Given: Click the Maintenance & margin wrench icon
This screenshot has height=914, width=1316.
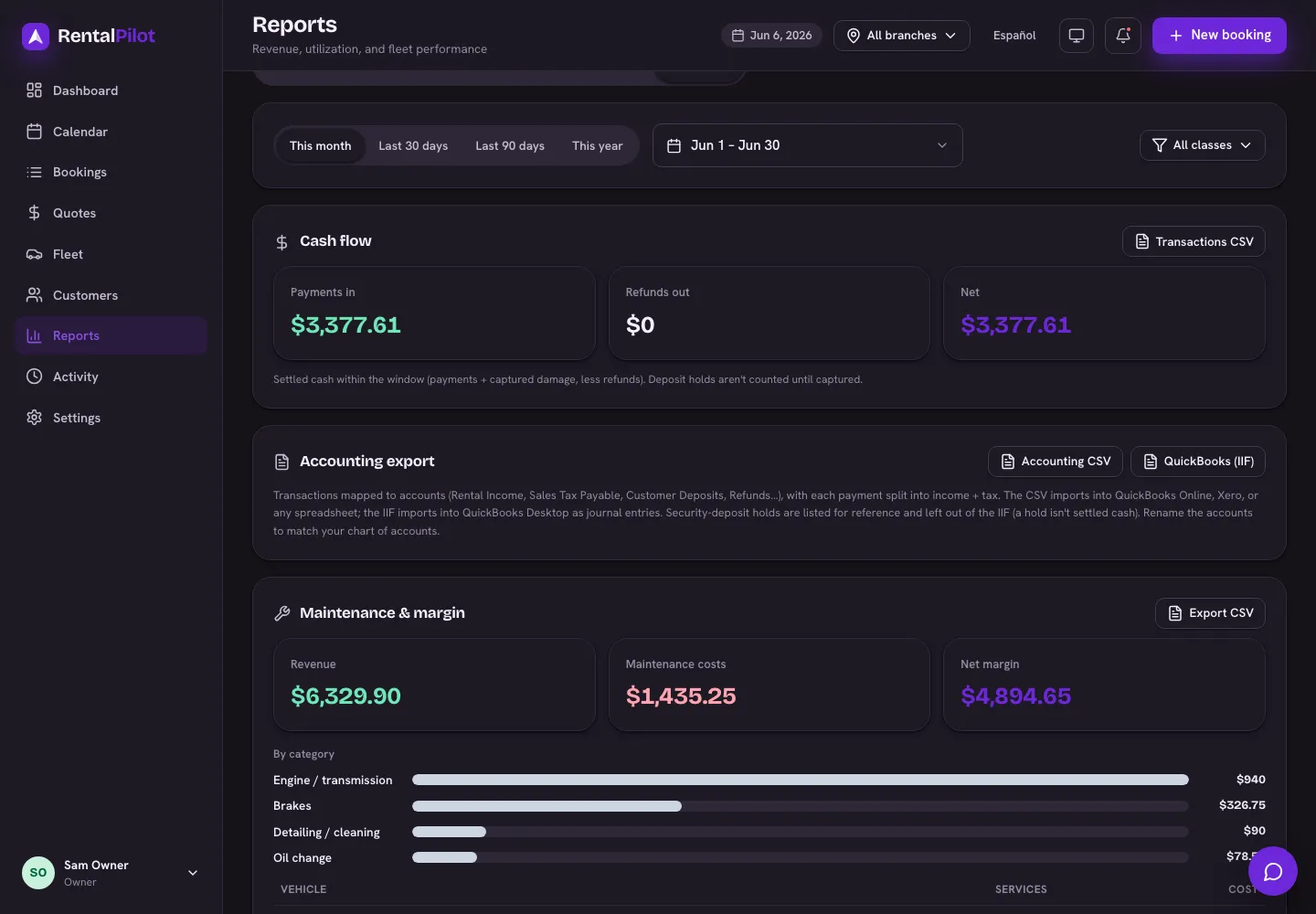Looking at the screenshot, I should (282, 613).
